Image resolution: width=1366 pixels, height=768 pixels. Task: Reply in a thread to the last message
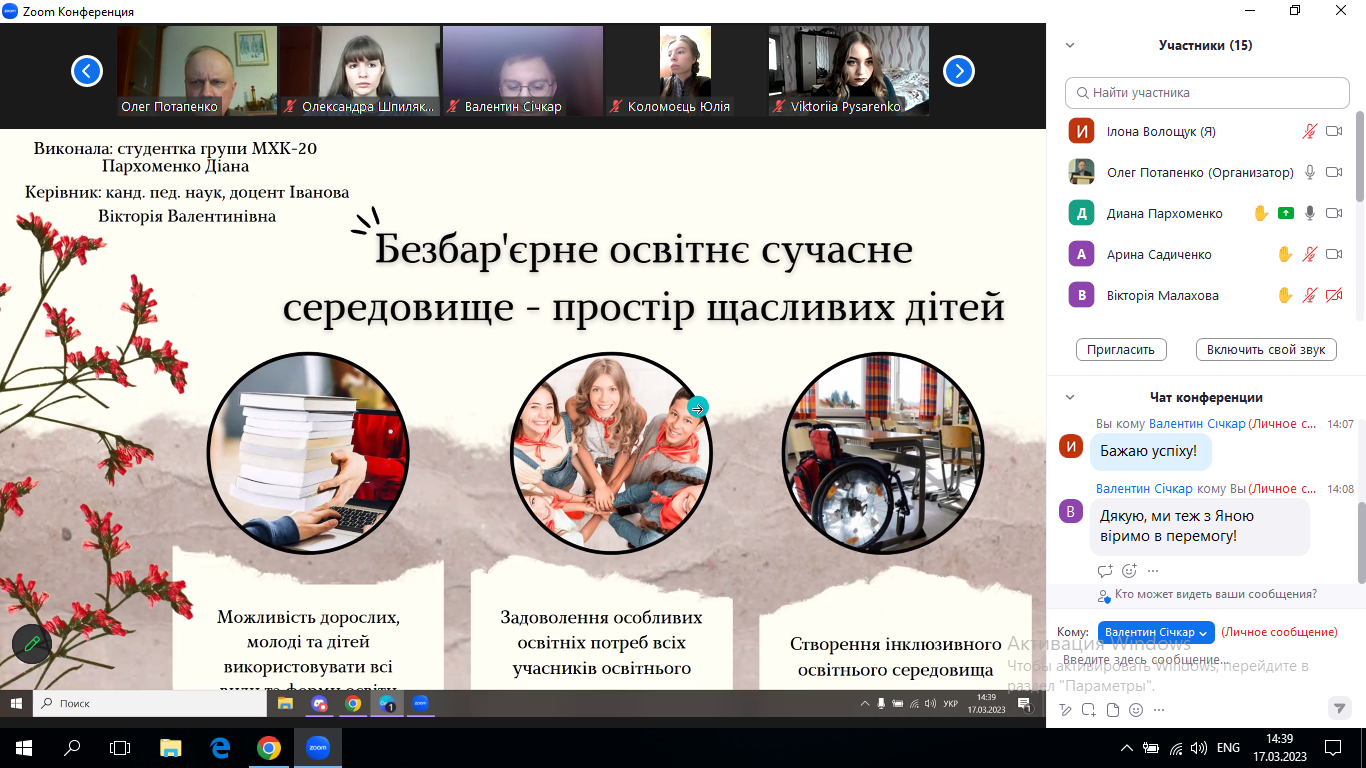pyautogui.click(x=1105, y=571)
